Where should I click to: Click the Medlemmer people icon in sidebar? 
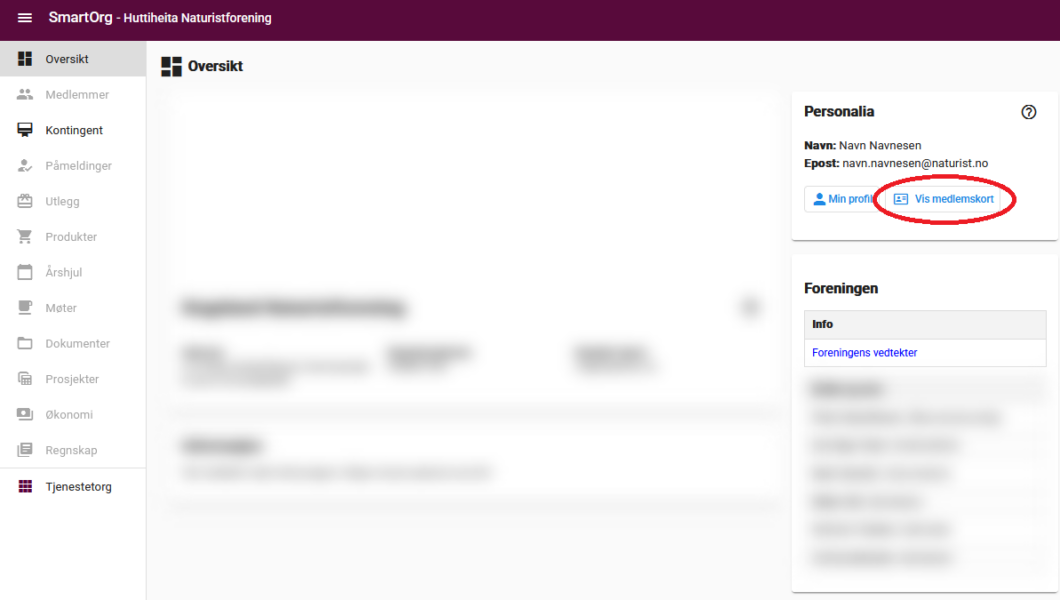click(25, 95)
